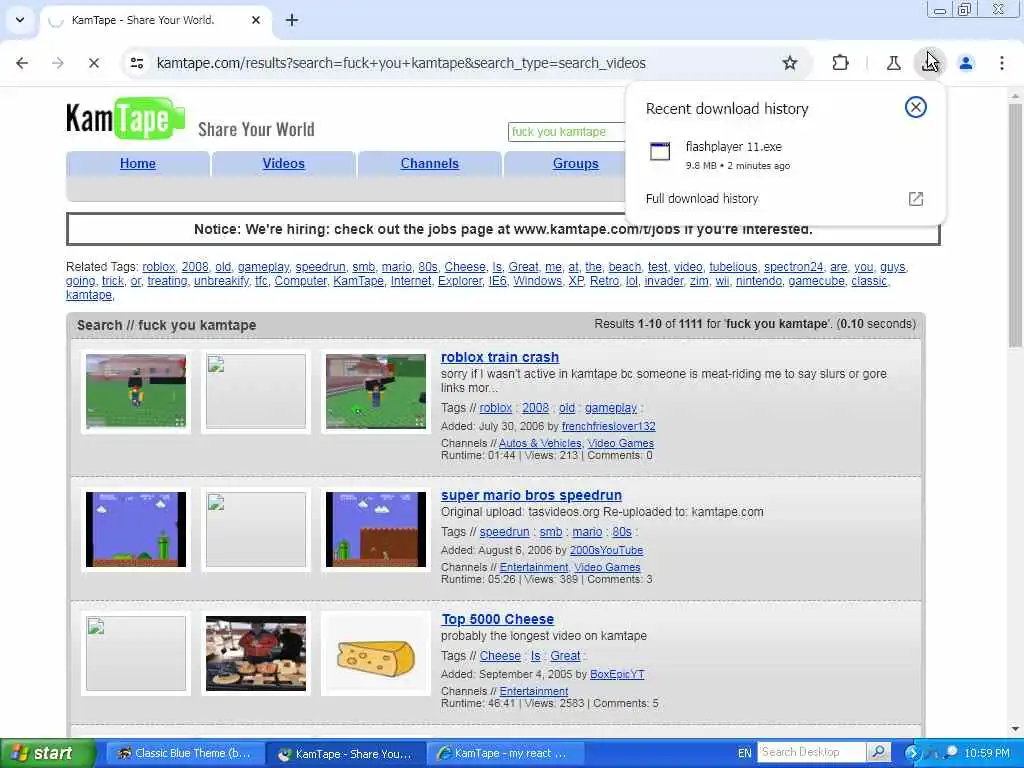Viewport: 1024px width, 768px height.
Task: Open uploader BoxEpicYT profile
Action: 616,674
